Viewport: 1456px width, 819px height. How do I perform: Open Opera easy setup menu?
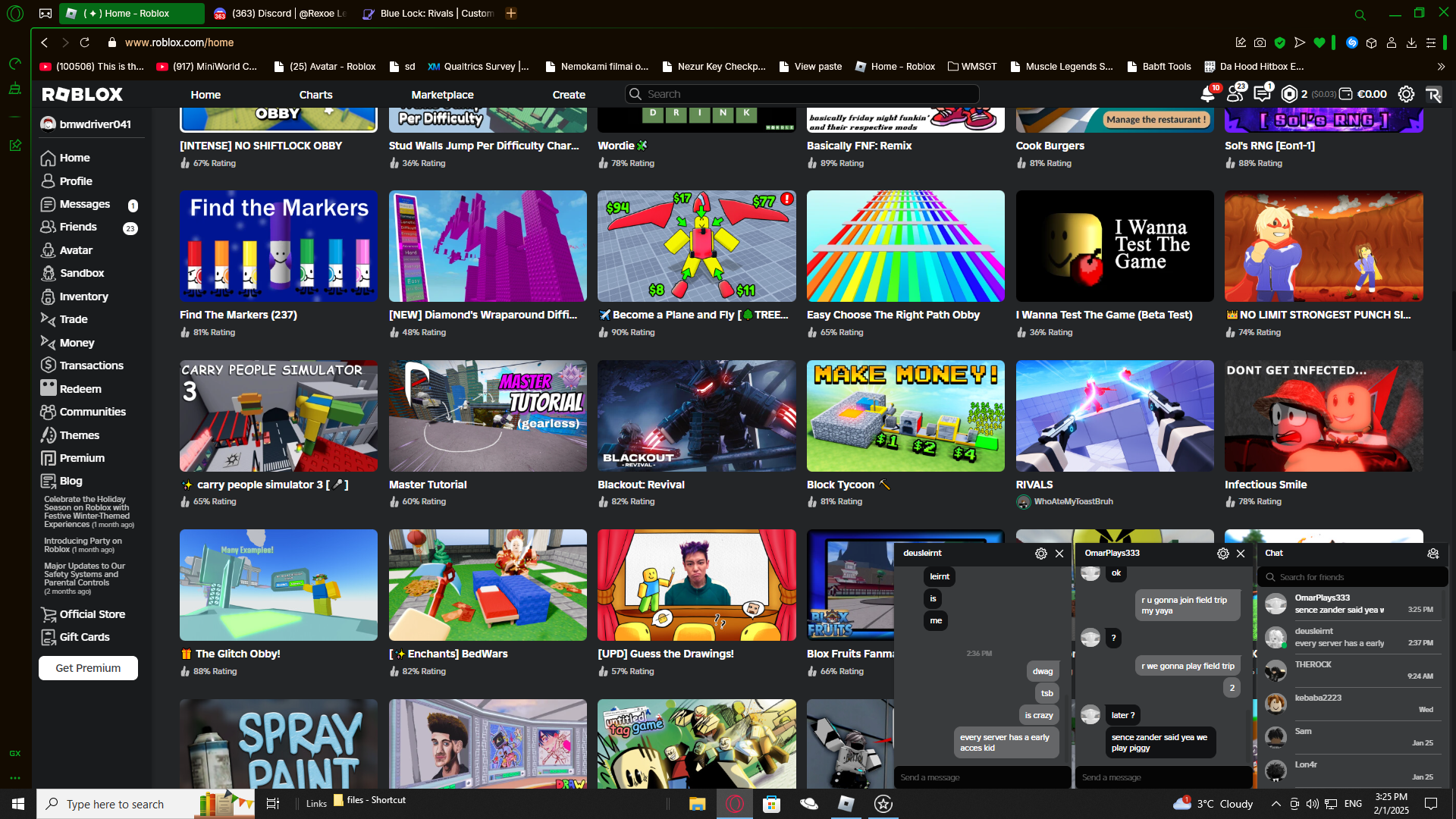[x=1431, y=43]
